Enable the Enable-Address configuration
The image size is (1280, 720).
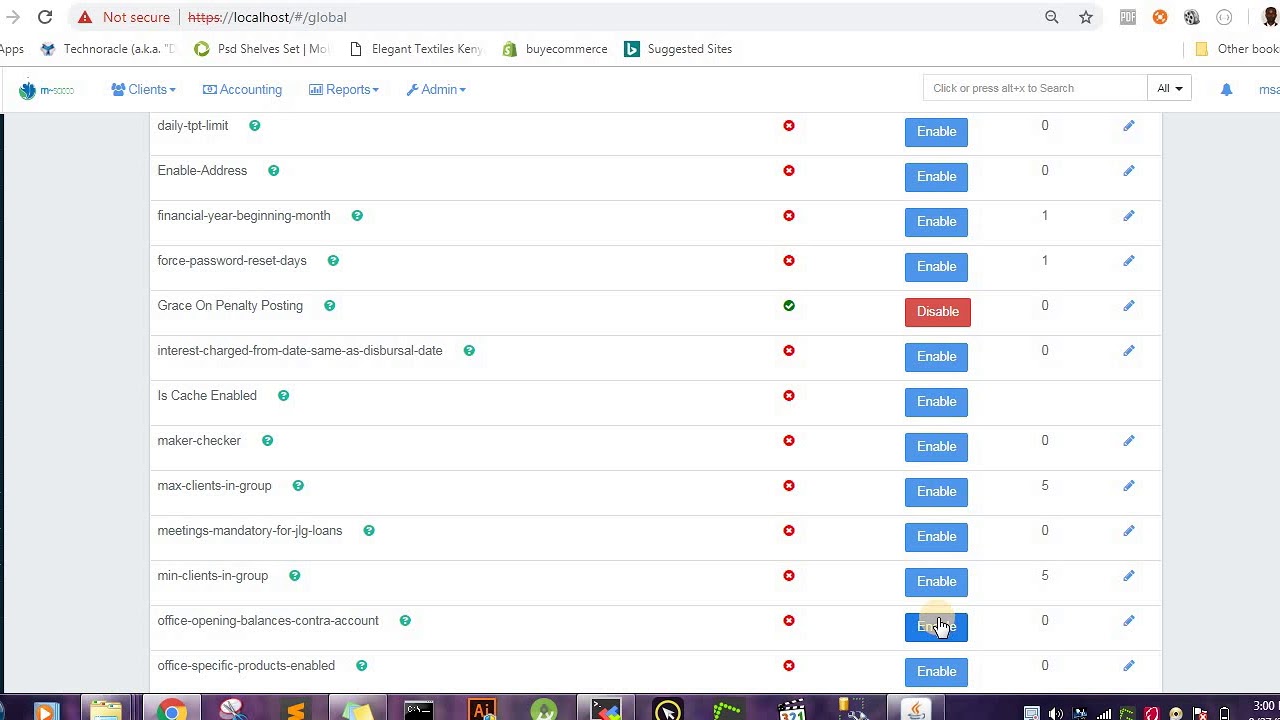pyautogui.click(x=936, y=177)
